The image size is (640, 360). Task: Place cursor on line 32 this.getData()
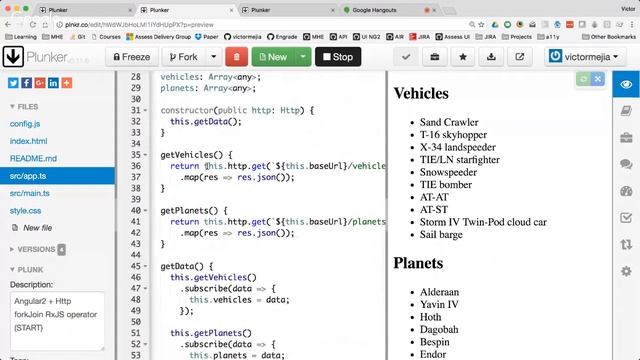pyautogui.click(x=206, y=122)
